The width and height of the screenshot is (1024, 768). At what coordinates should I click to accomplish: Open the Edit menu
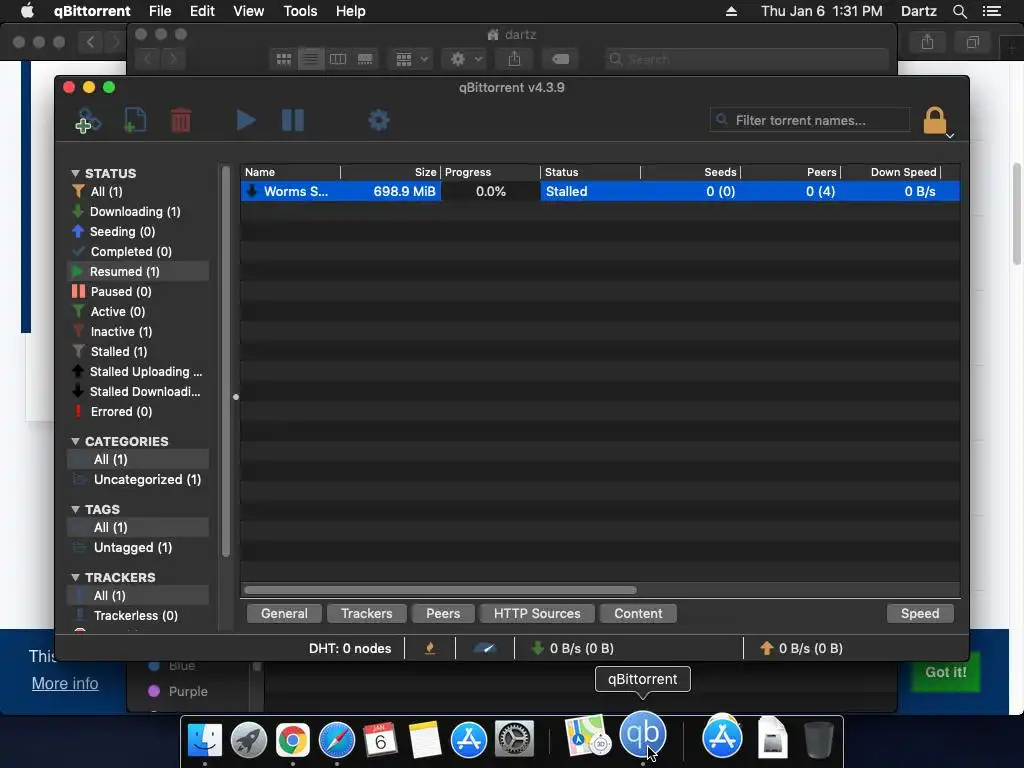click(x=202, y=11)
